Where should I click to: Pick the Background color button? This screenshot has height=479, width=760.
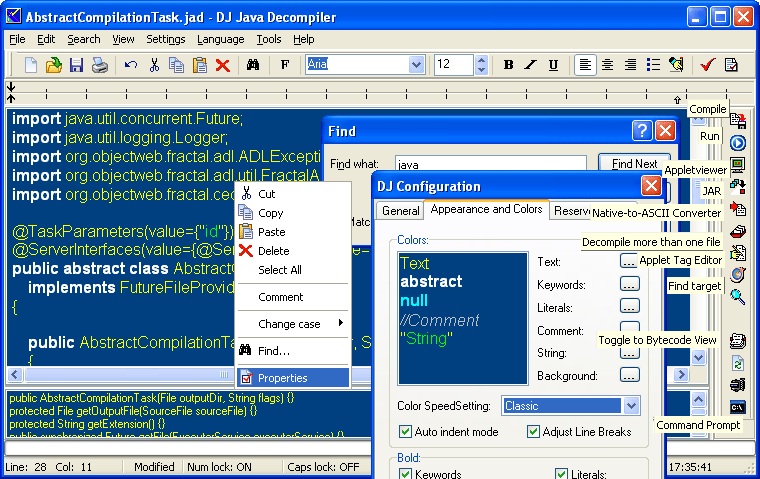click(x=629, y=375)
